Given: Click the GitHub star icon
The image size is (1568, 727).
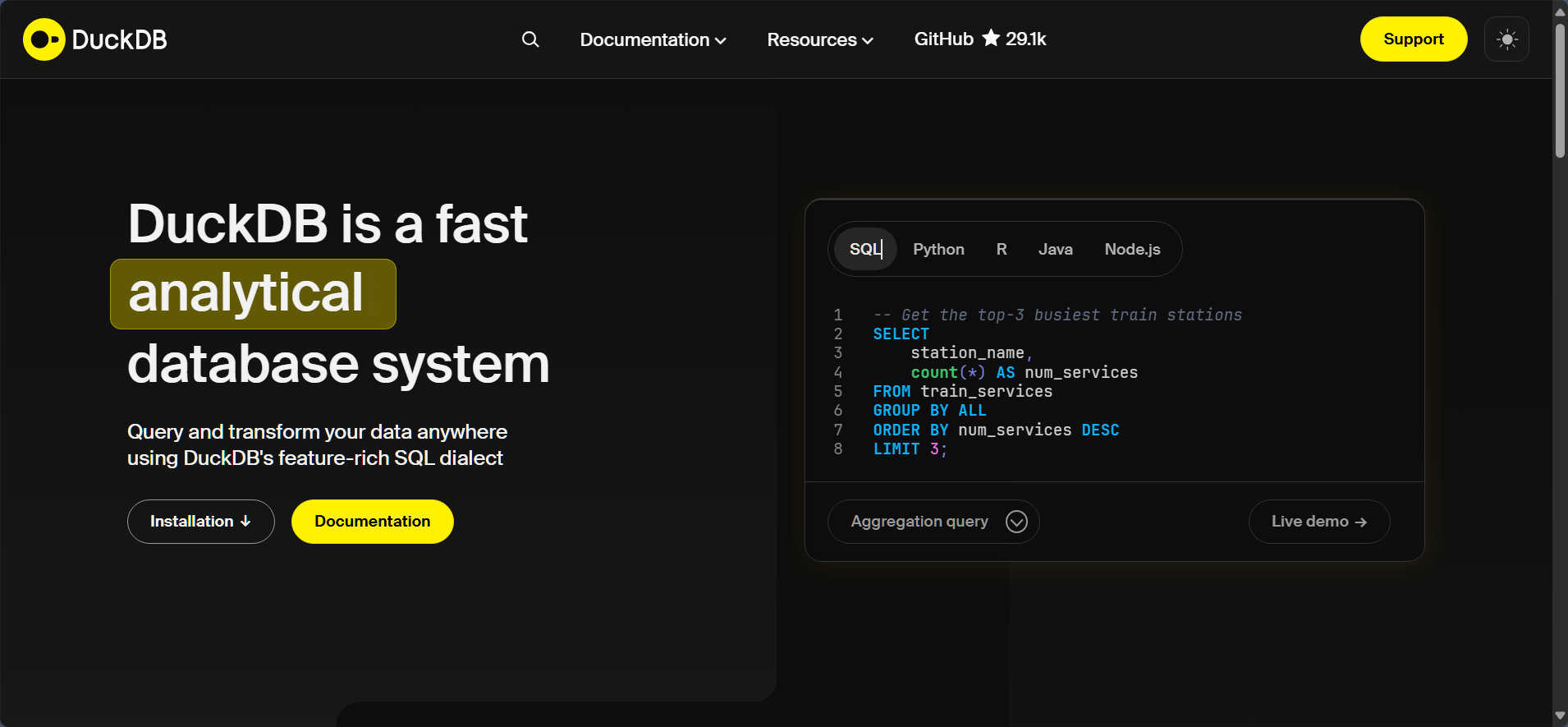Looking at the screenshot, I should click(x=991, y=38).
